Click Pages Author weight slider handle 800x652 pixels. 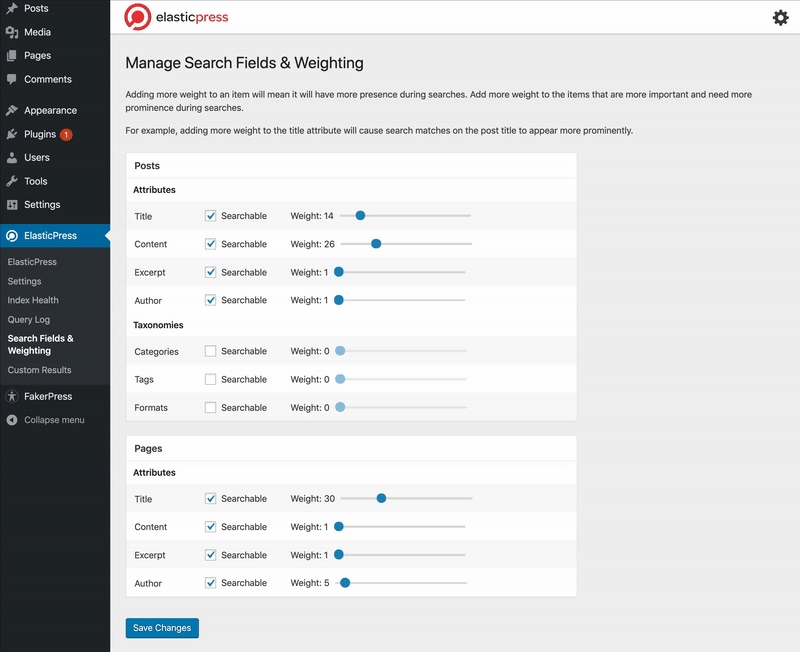pyautogui.click(x=345, y=583)
